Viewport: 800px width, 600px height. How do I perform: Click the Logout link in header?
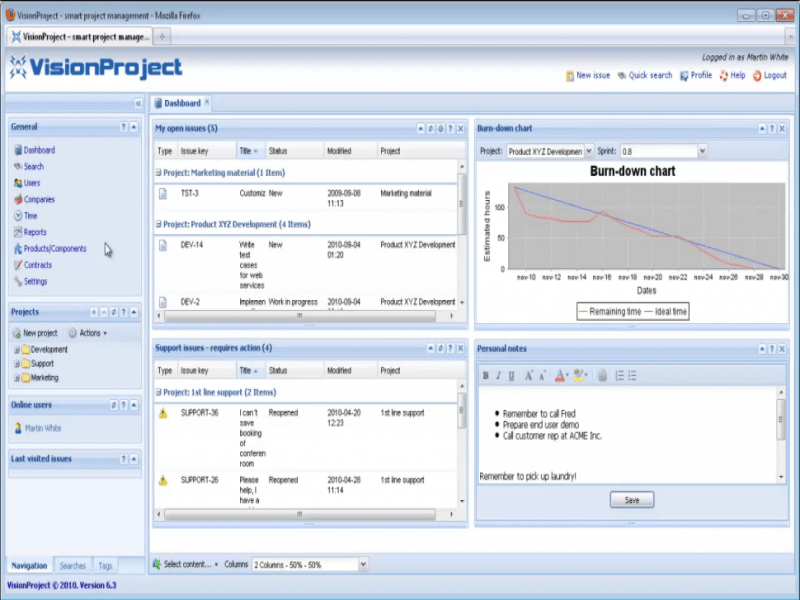774,75
